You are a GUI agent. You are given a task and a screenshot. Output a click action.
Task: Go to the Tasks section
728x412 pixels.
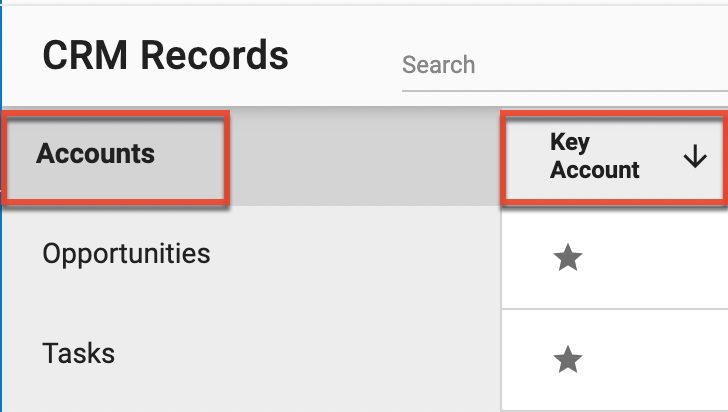point(78,353)
